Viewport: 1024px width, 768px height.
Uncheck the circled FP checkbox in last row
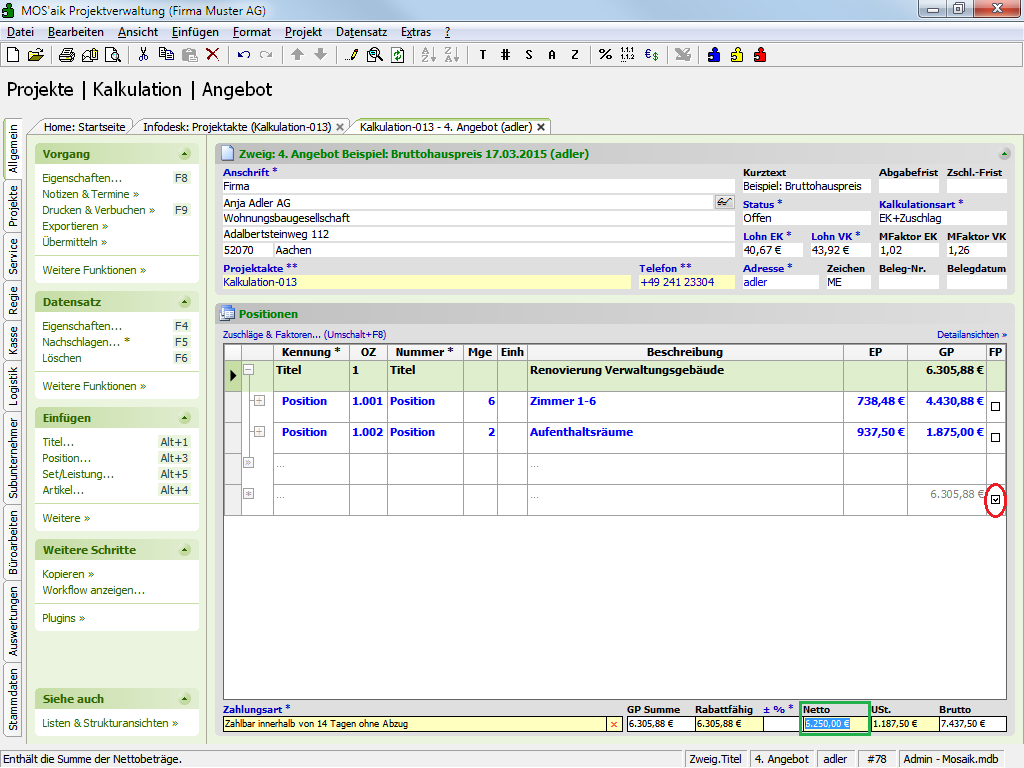coord(995,500)
